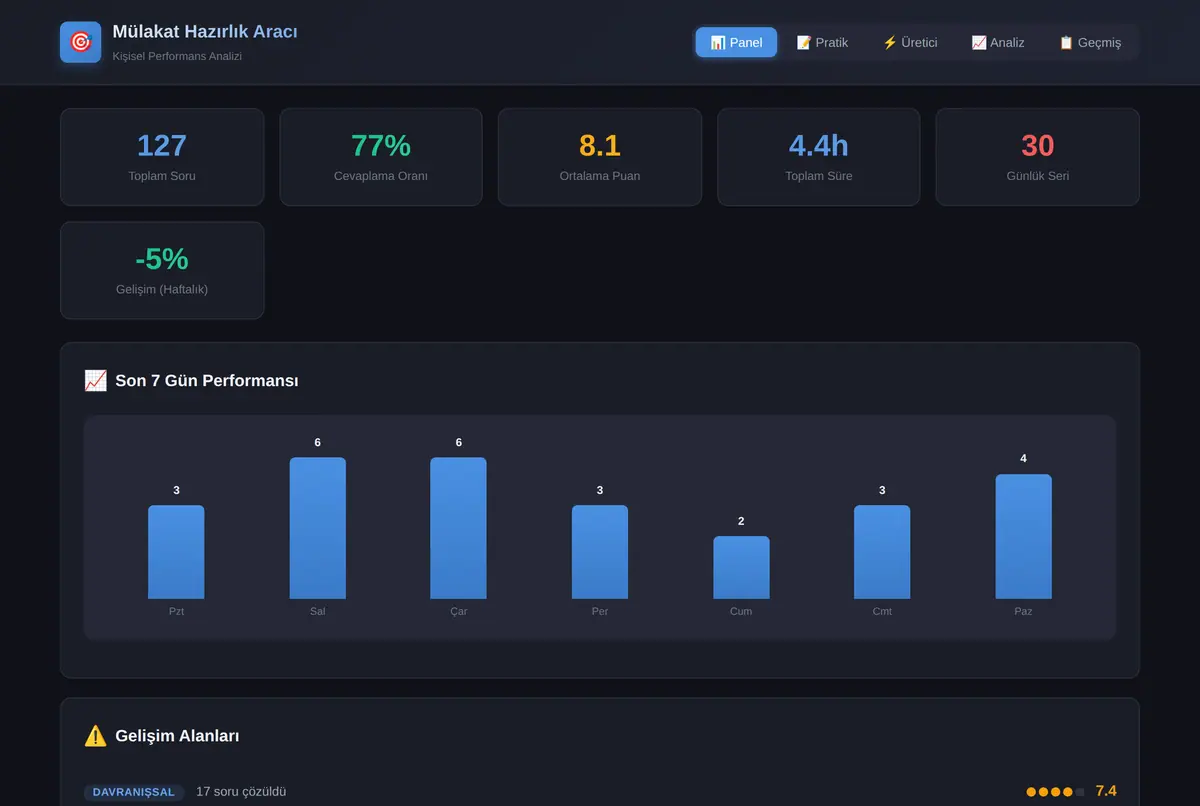1200x806 pixels.
Task: Click the Gelişim Alanları heading
Action: [x=177, y=736]
